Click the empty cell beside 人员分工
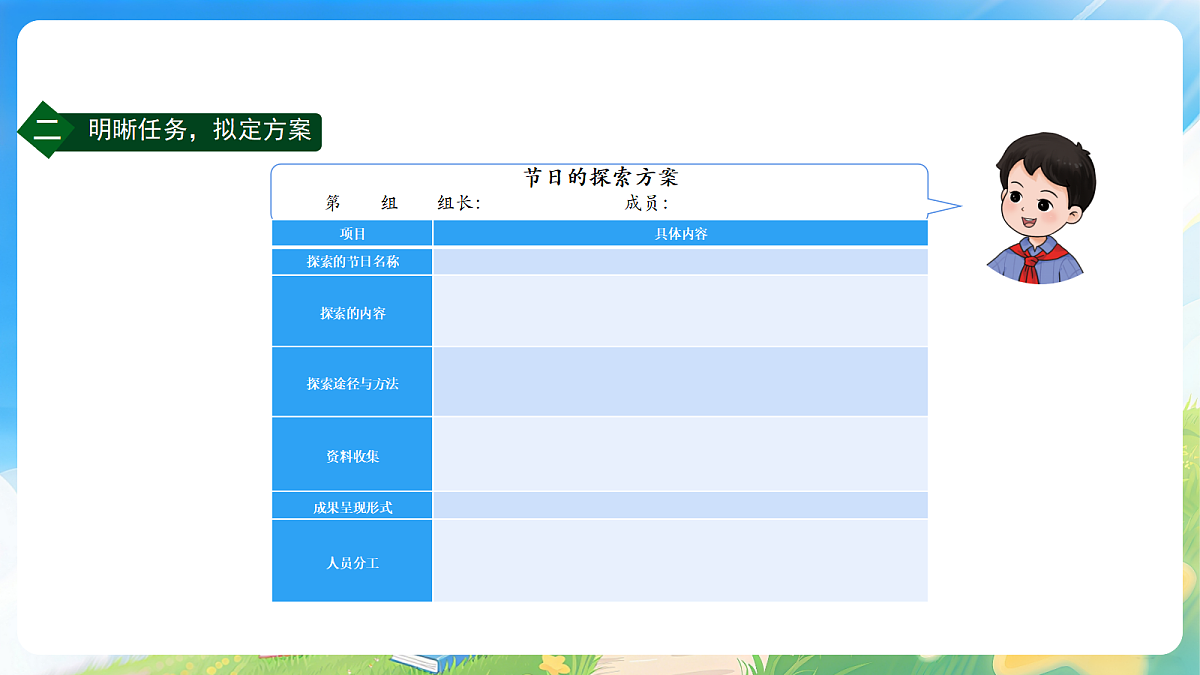1200x675 pixels. (x=680, y=562)
